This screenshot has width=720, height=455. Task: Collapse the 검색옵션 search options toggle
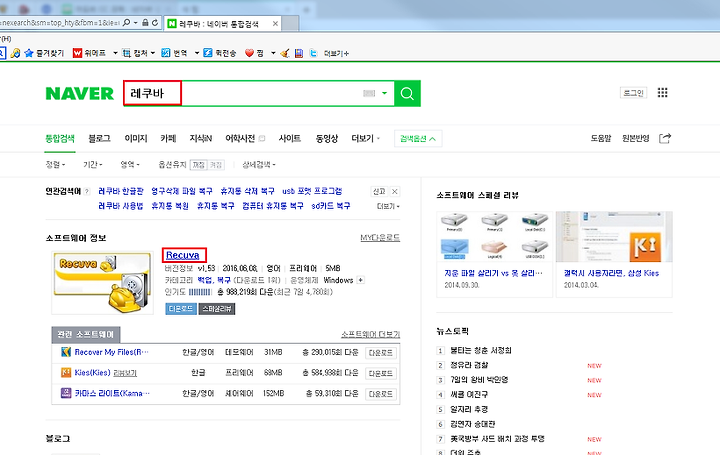[418, 139]
